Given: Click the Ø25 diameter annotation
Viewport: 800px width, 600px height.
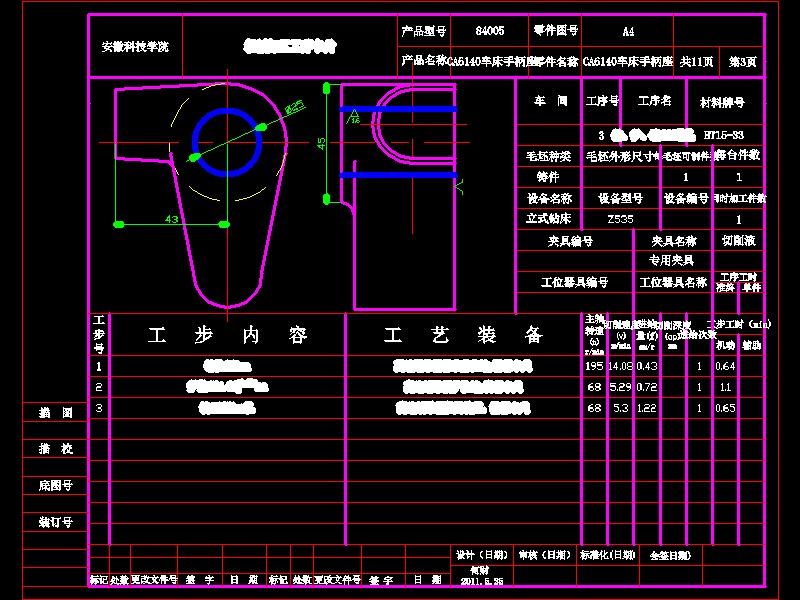Looking at the screenshot, I should point(295,107).
